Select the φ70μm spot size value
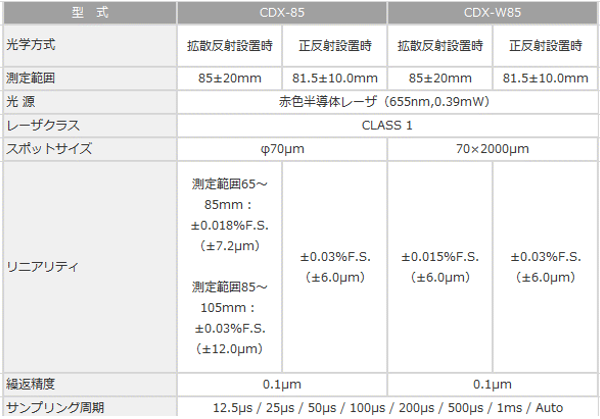 point(281,148)
